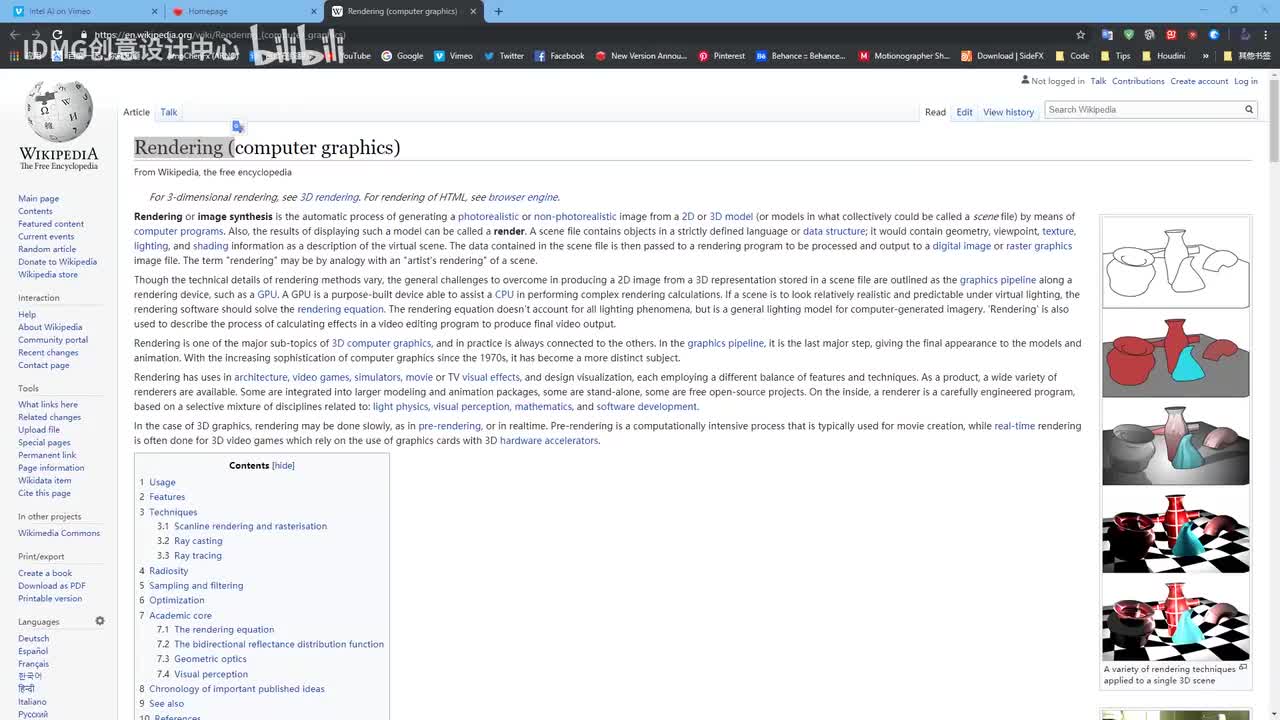This screenshot has width=1280, height=720.
Task: Open the Vimeo bookmark
Action: (x=453, y=56)
